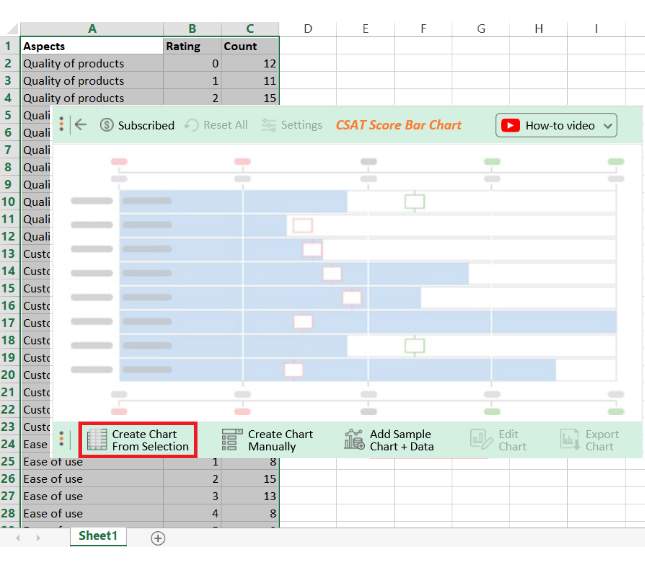Viewport: 645px width, 569px height.
Task: Click the Subscribed dollar icon
Action: pyautogui.click(x=107, y=125)
